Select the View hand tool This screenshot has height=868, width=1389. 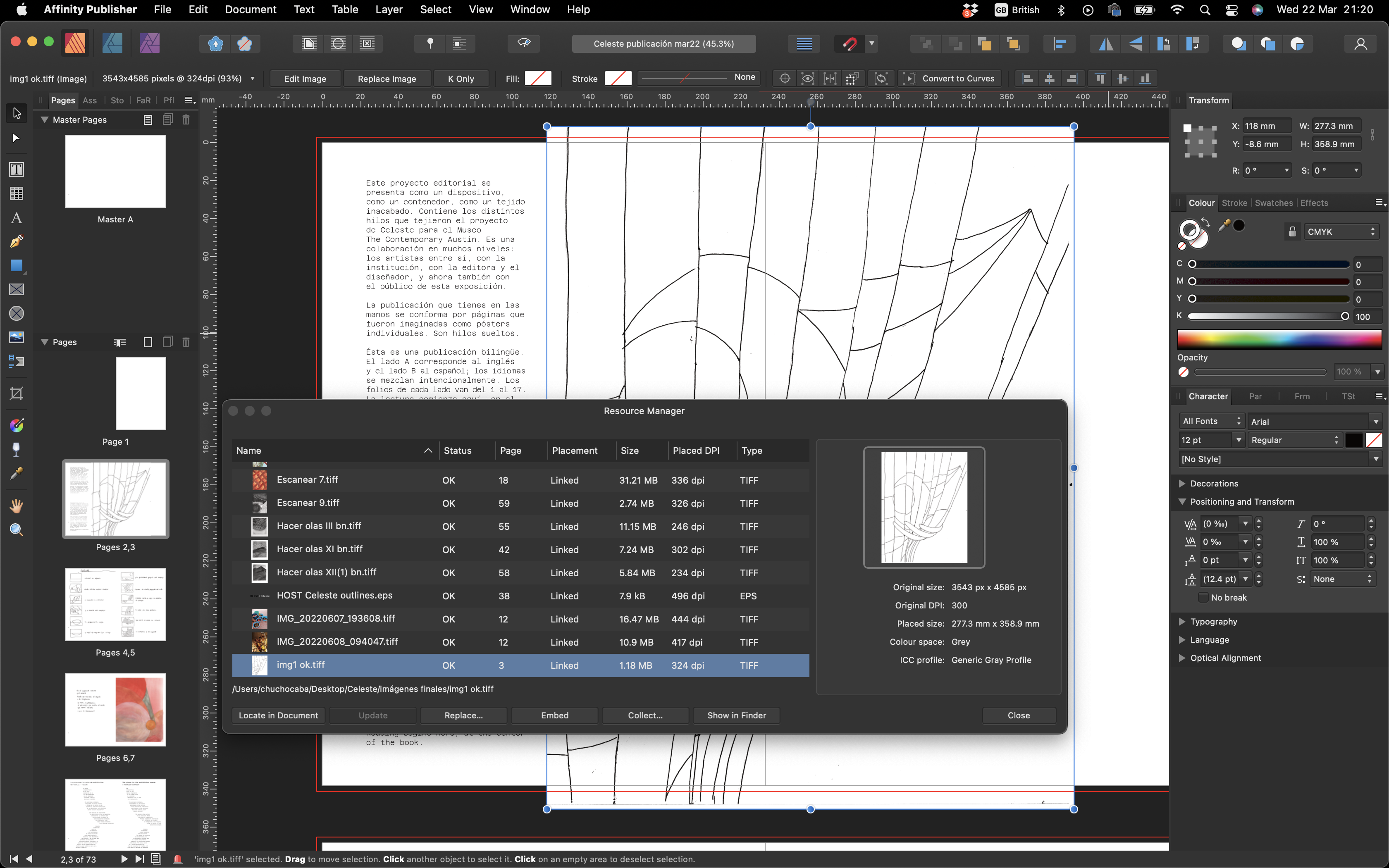pos(16,506)
